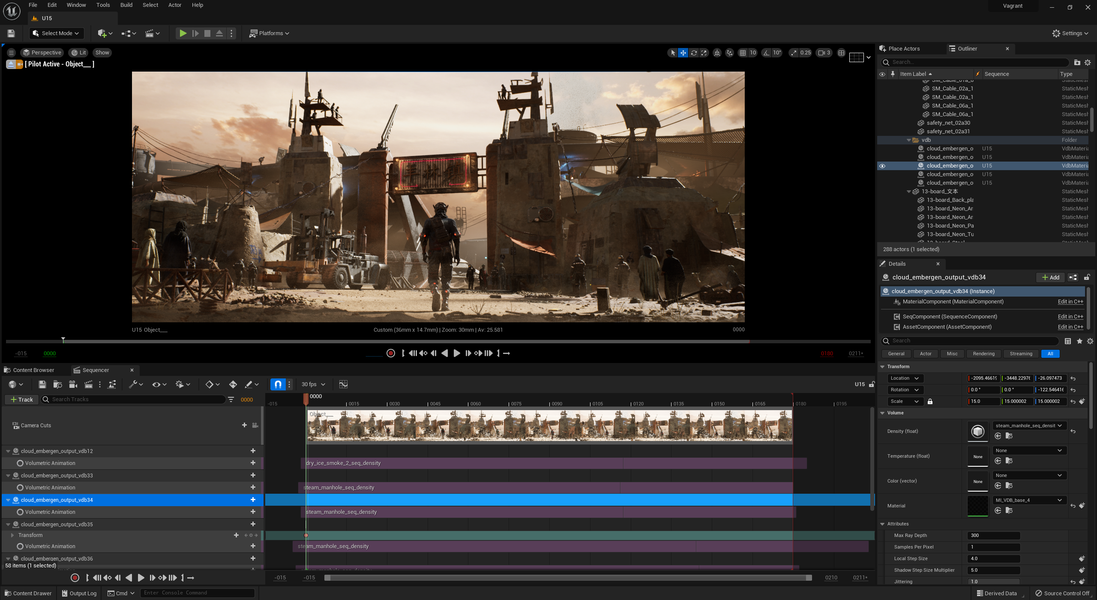Click the Search Tracks field
The height and width of the screenshot is (600, 1097).
click(133, 399)
